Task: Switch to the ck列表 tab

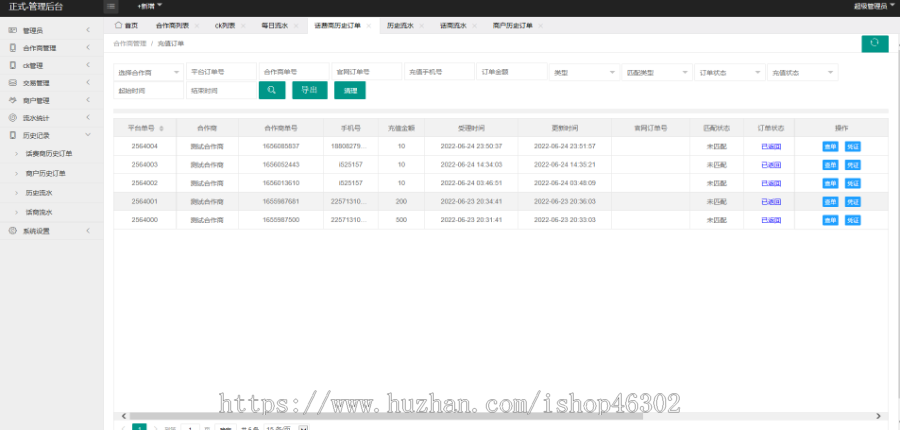Action: coord(225,26)
